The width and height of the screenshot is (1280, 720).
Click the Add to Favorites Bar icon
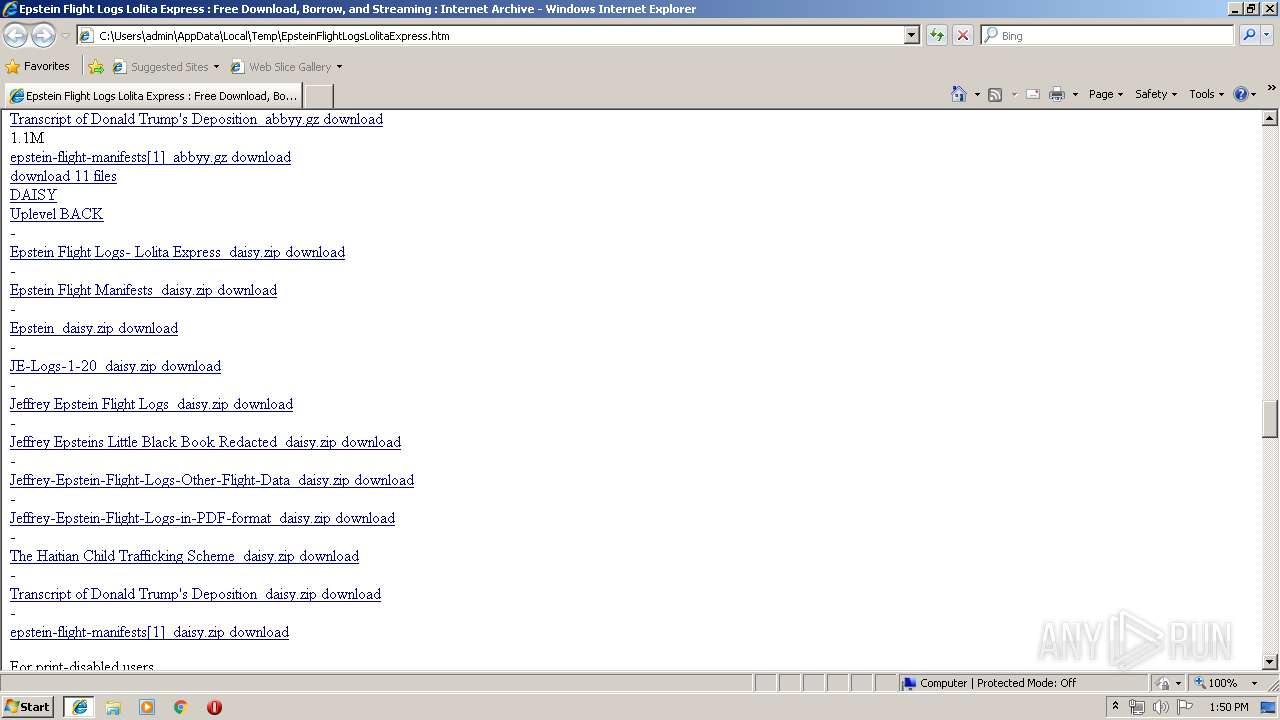[96, 67]
